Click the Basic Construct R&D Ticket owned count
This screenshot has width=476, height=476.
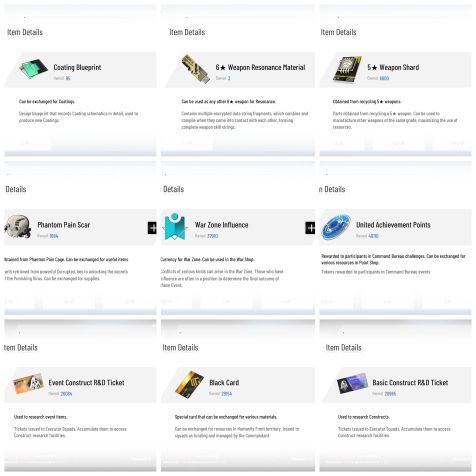point(390,394)
